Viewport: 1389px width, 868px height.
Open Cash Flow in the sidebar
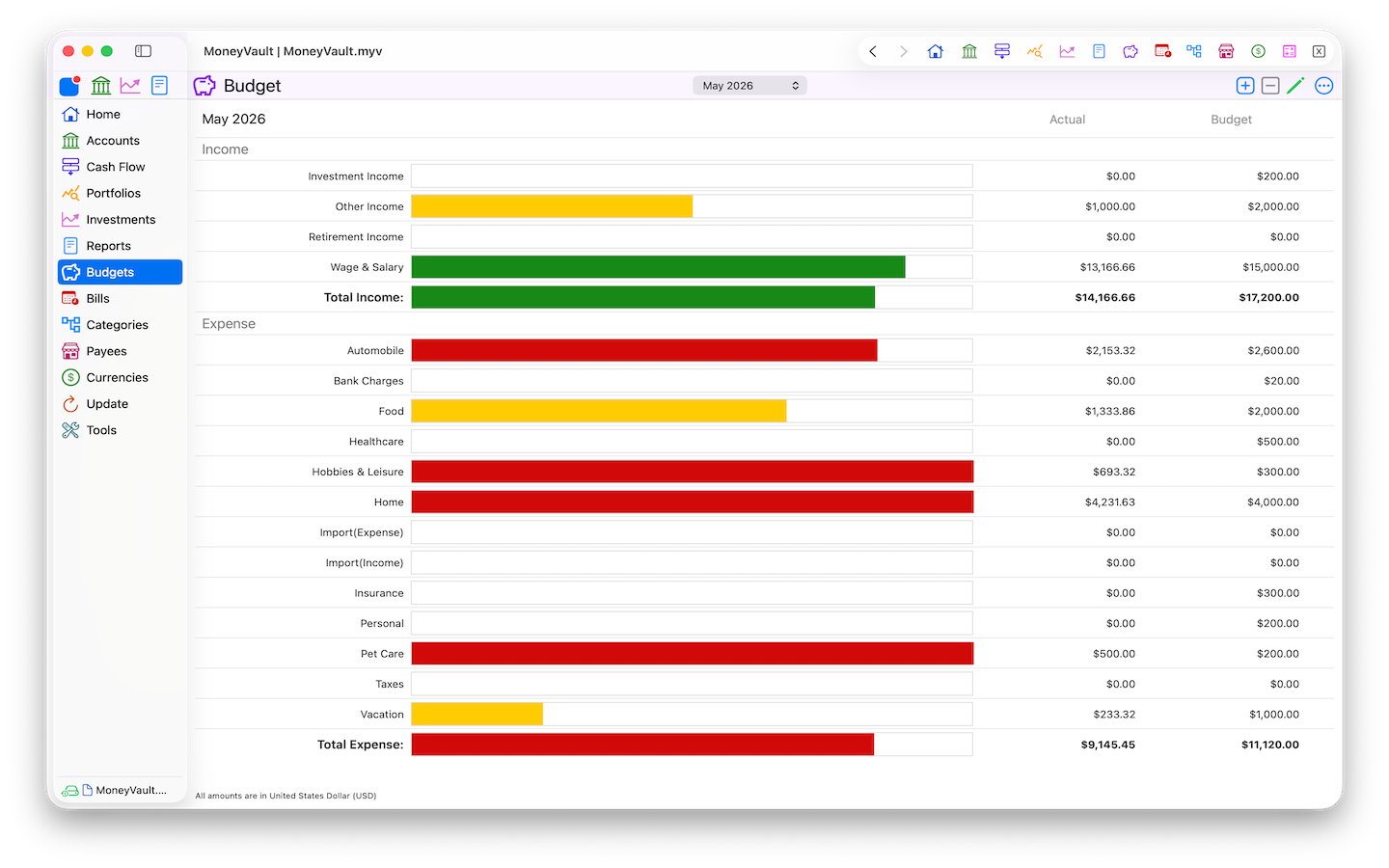coord(120,167)
